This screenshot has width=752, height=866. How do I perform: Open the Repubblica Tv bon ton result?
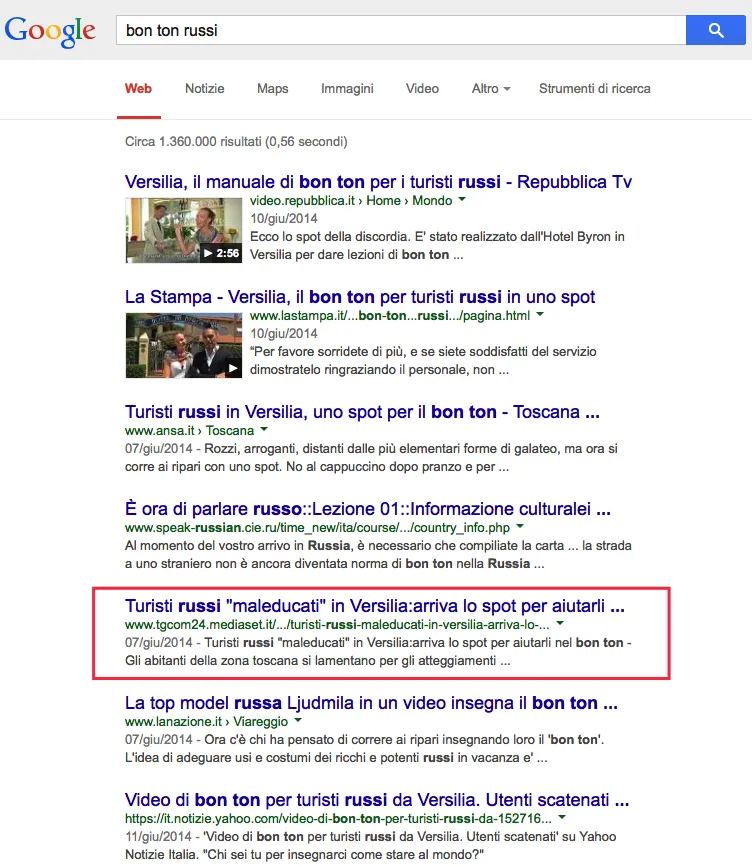coord(378,182)
